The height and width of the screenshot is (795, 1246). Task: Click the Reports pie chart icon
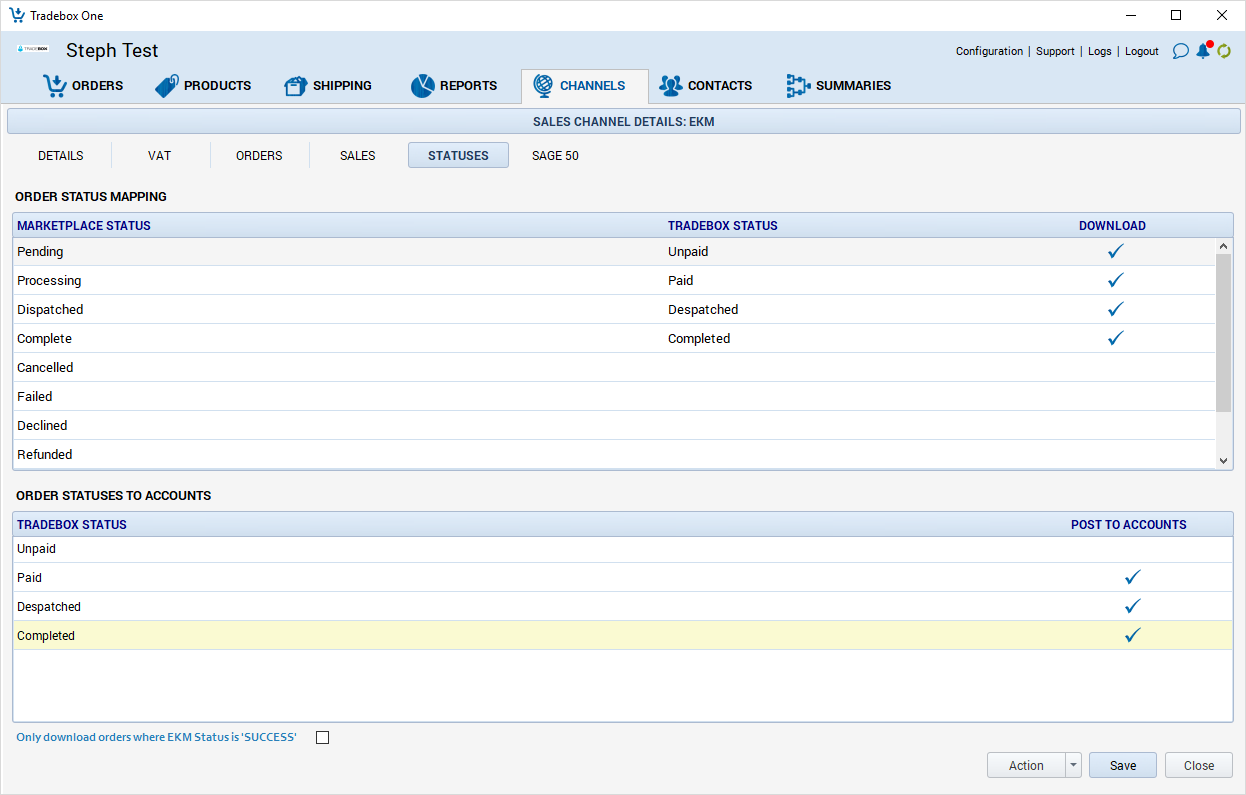(422, 86)
